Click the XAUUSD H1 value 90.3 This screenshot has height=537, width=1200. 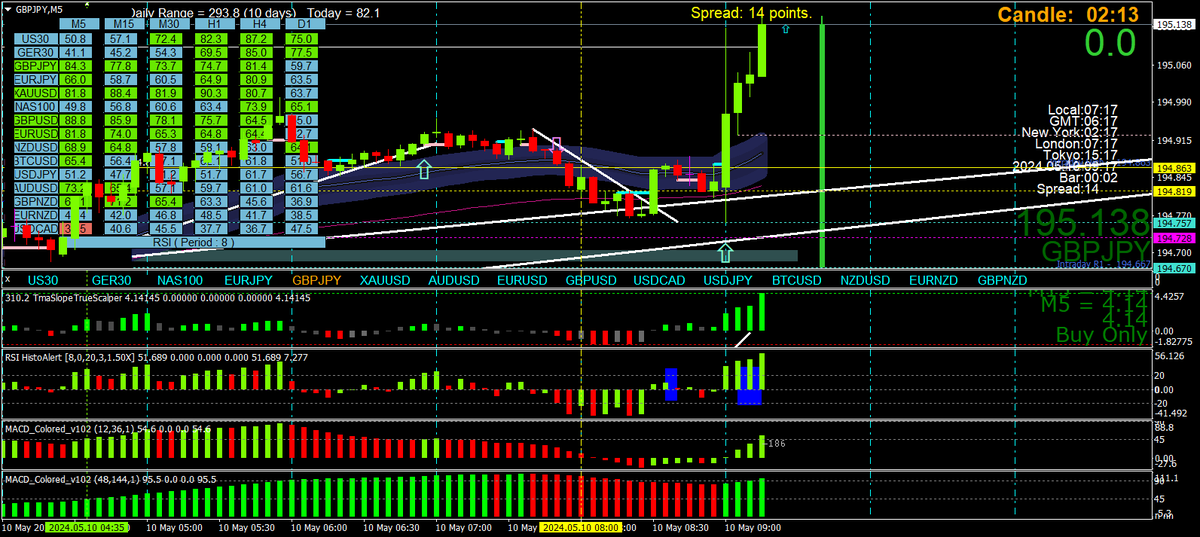point(210,92)
